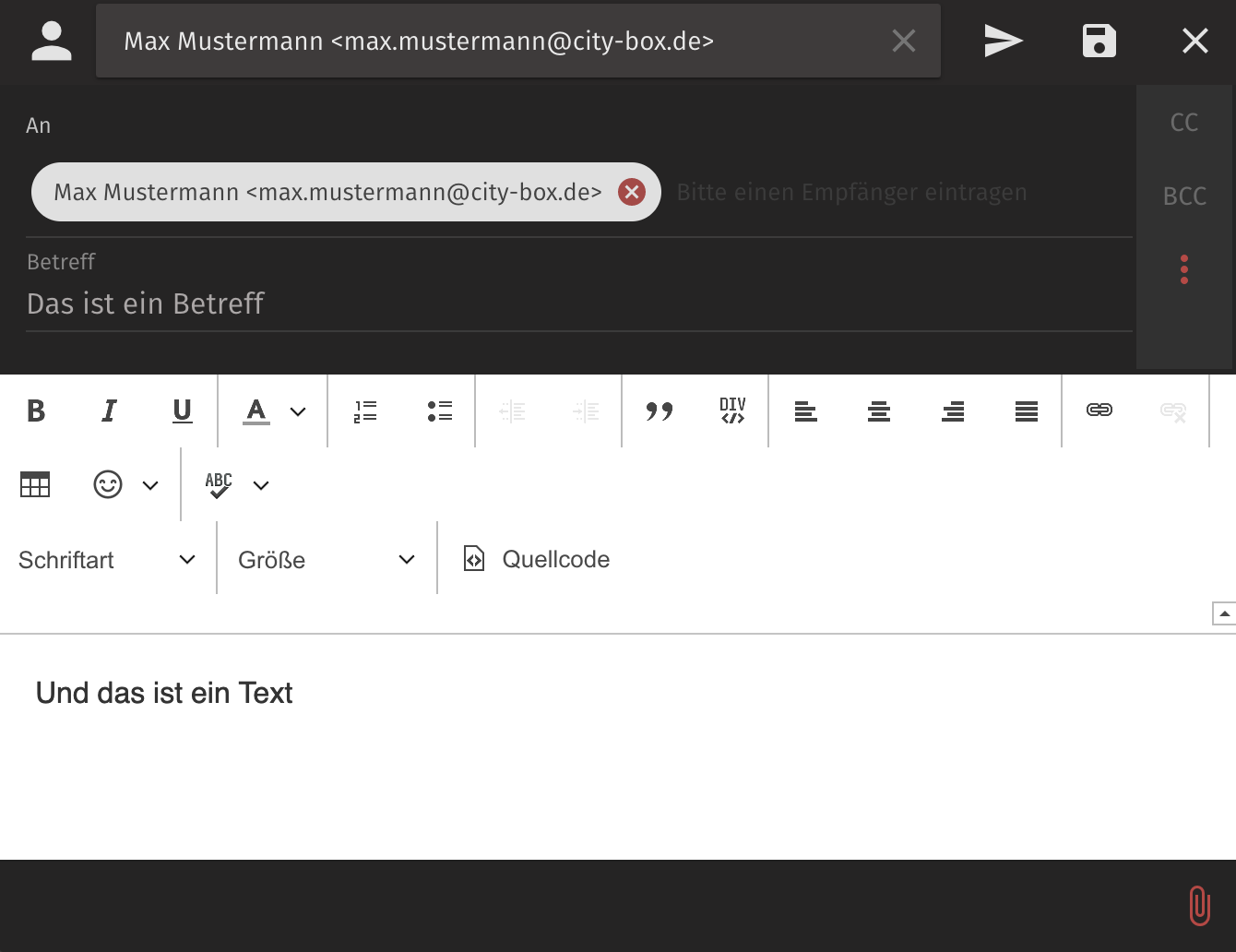Image resolution: width=1236 pixels, height=952 pixels.
Task: Open the Größe size dropdown
Action: click(327, 560)
